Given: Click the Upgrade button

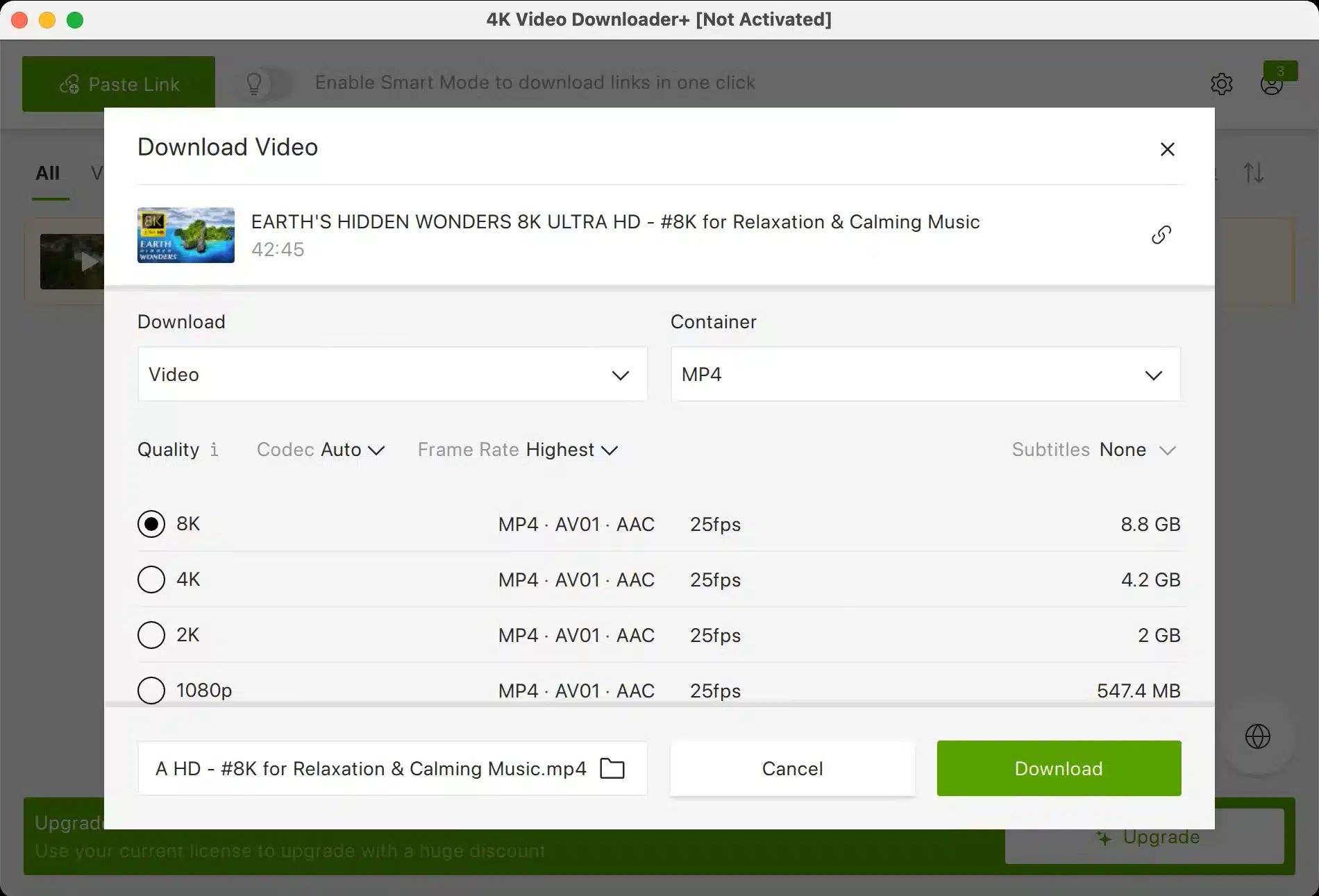Looking at the screenshot, I should tap(1144, 836).
